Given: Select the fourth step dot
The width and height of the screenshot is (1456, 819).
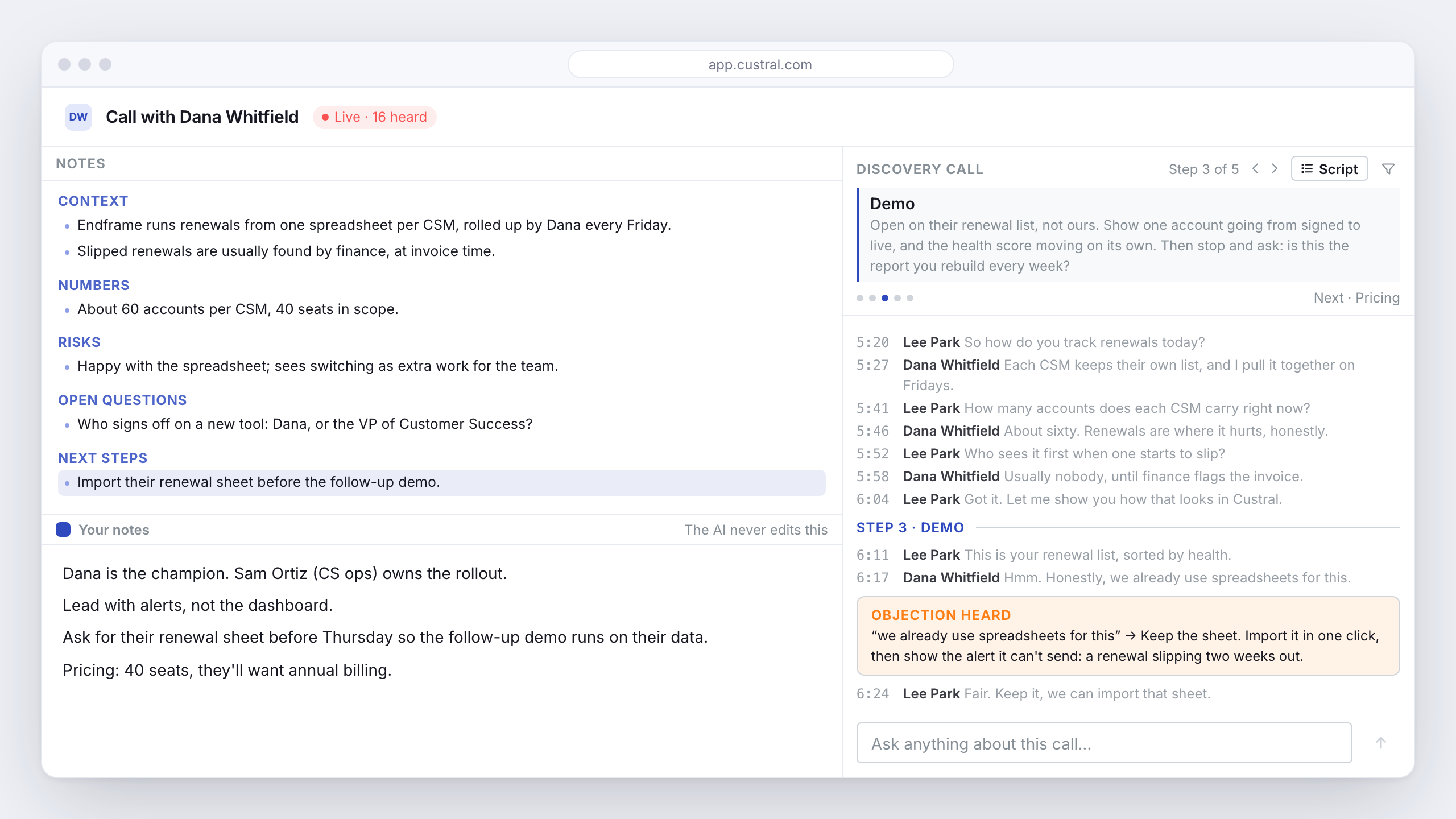Looking at the screenshot, I should (x=897, y=298).
